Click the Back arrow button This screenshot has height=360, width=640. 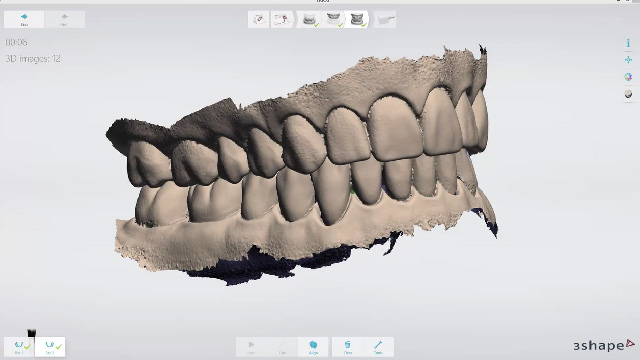pyautogui.click(x=24, y=19)
